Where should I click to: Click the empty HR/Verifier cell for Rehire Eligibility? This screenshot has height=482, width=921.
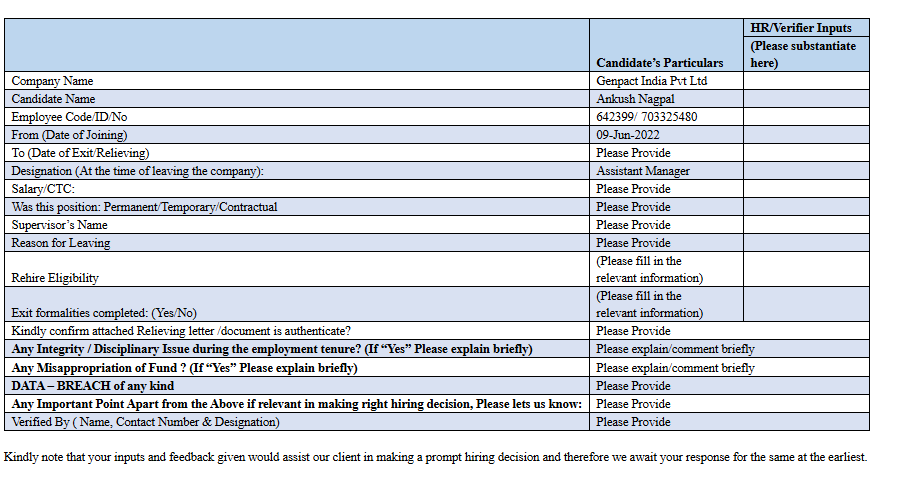point(806,269)
